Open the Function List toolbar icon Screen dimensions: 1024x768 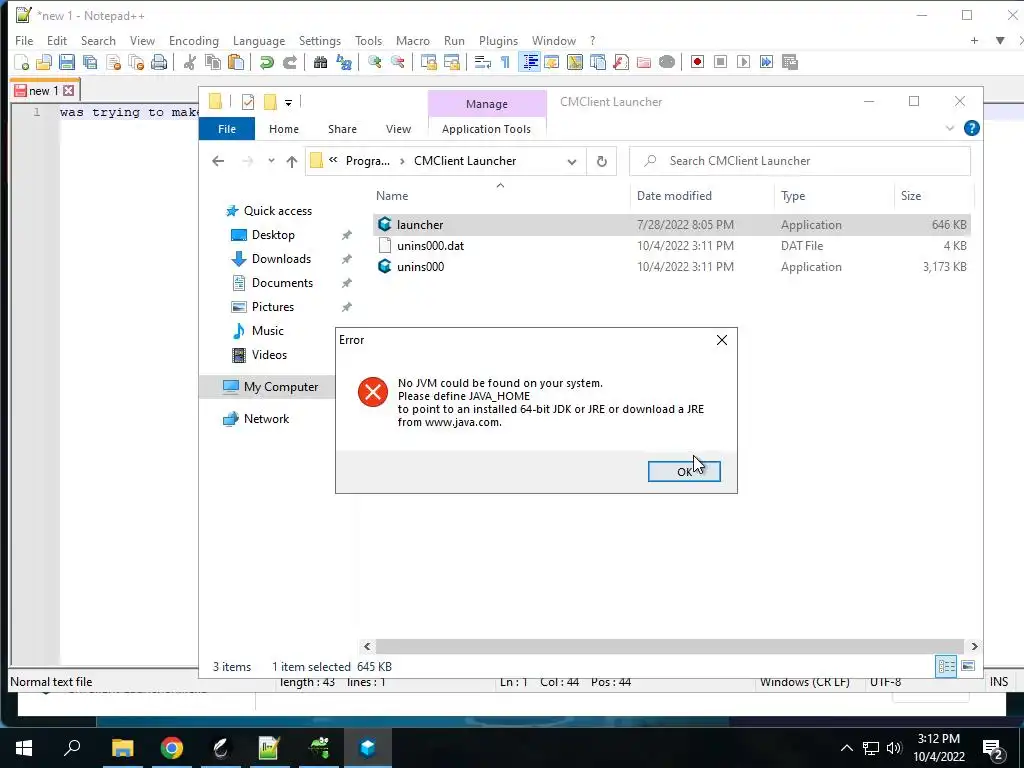coord(621,62)
